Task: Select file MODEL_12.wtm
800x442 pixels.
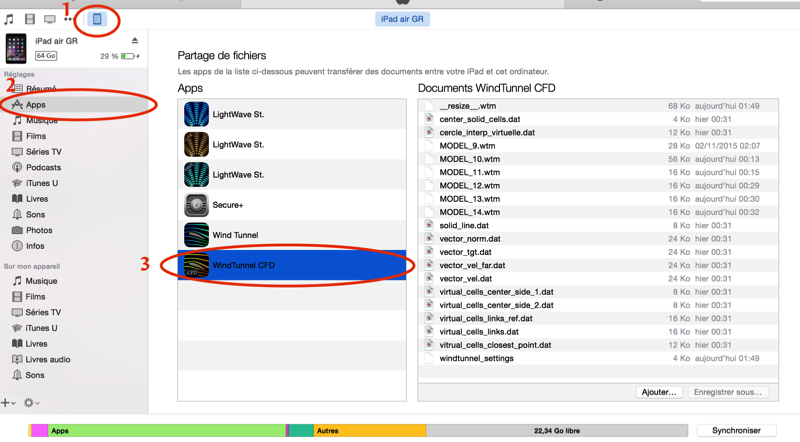Action: [598, 185]
